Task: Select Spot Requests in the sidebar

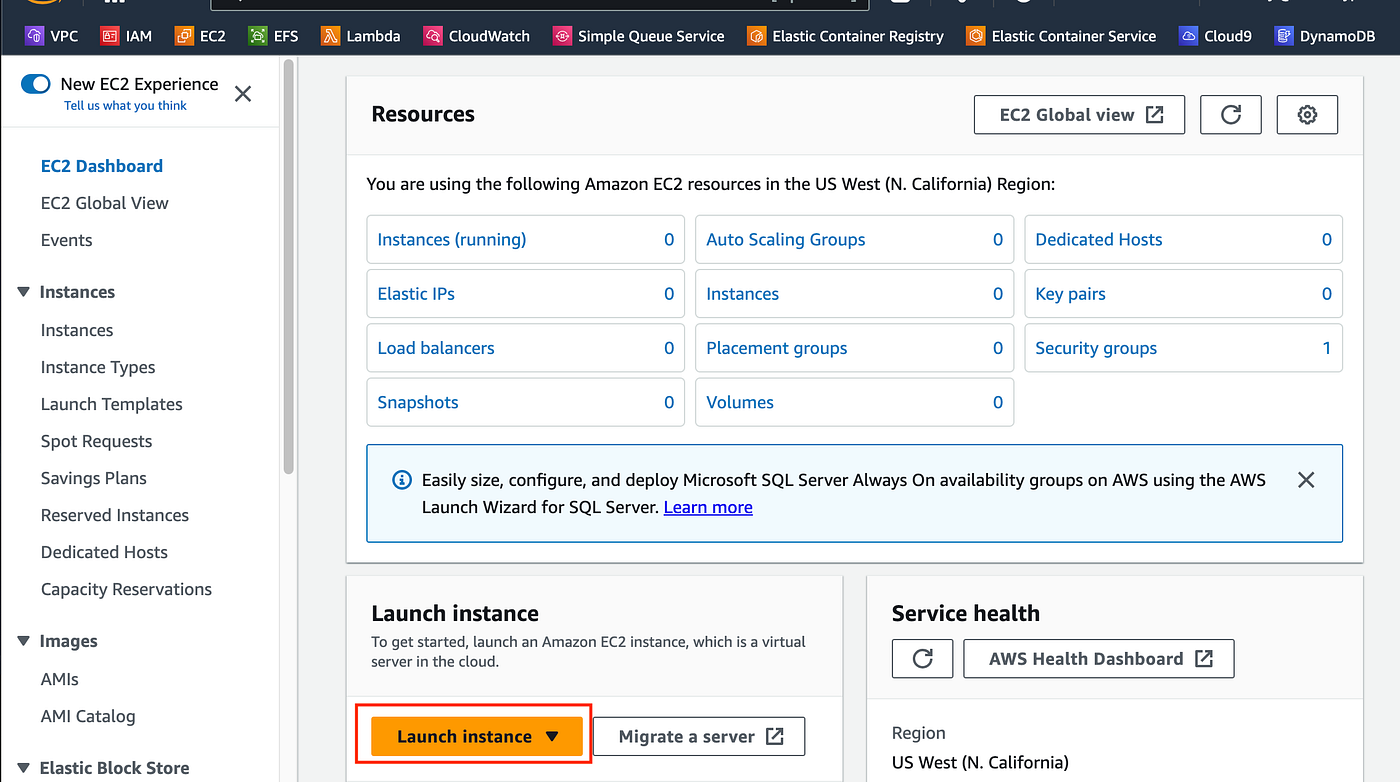Action: 96,441
